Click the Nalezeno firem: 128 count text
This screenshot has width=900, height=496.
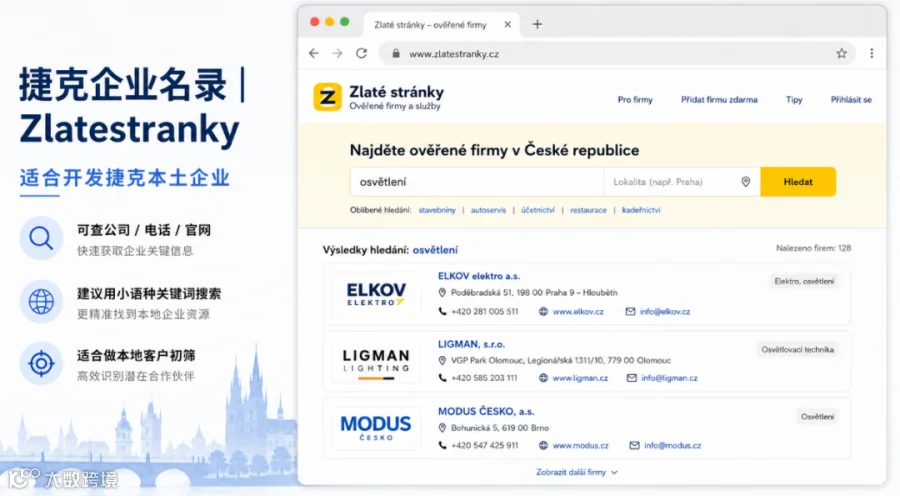pyautogui.click(x=813, y=248)
